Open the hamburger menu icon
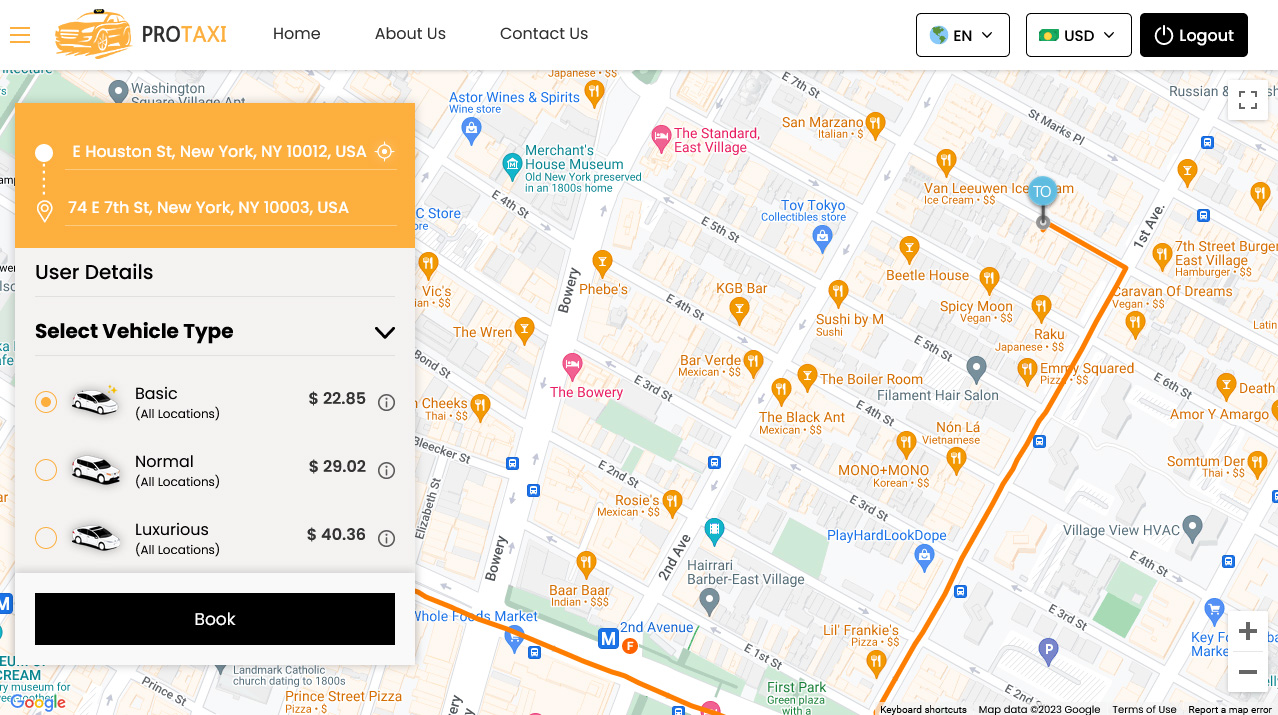 [x=20, y=35]
